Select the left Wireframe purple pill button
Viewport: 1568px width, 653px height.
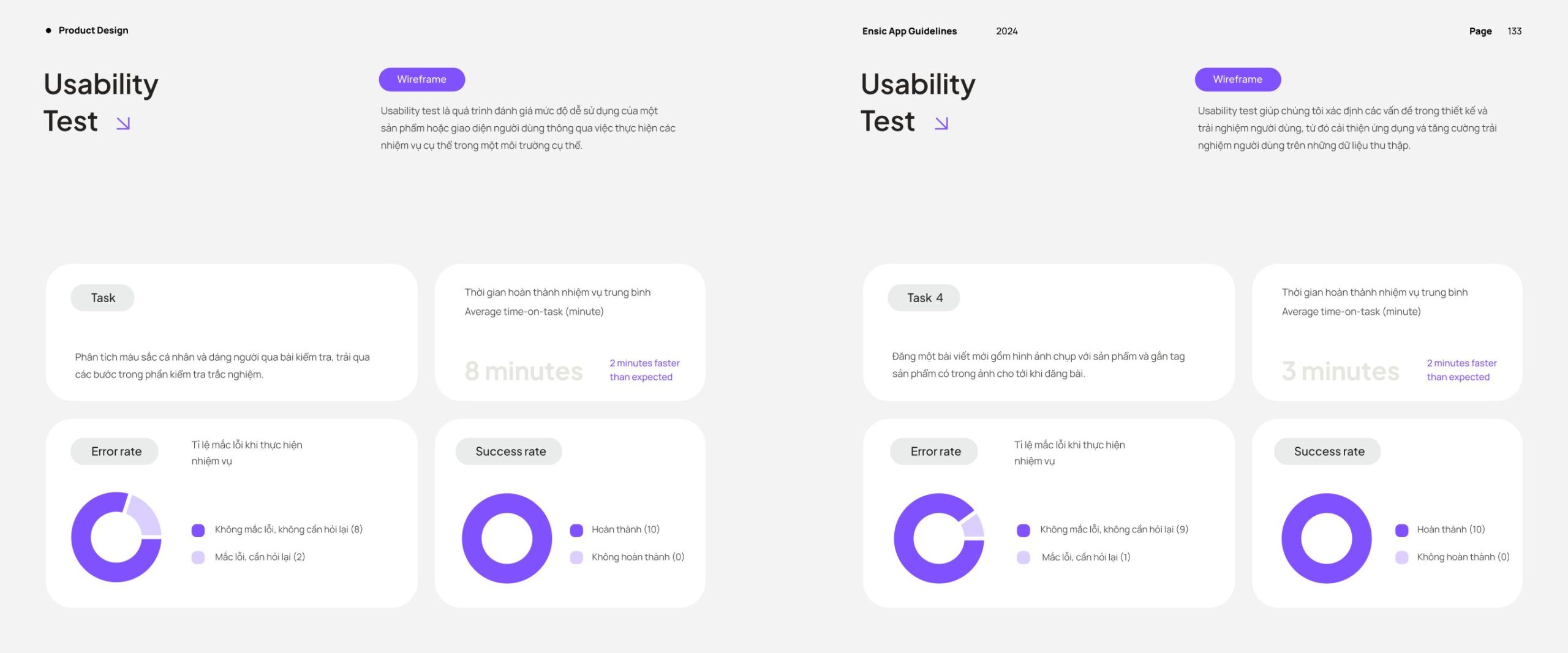click(x=421, y=80)
